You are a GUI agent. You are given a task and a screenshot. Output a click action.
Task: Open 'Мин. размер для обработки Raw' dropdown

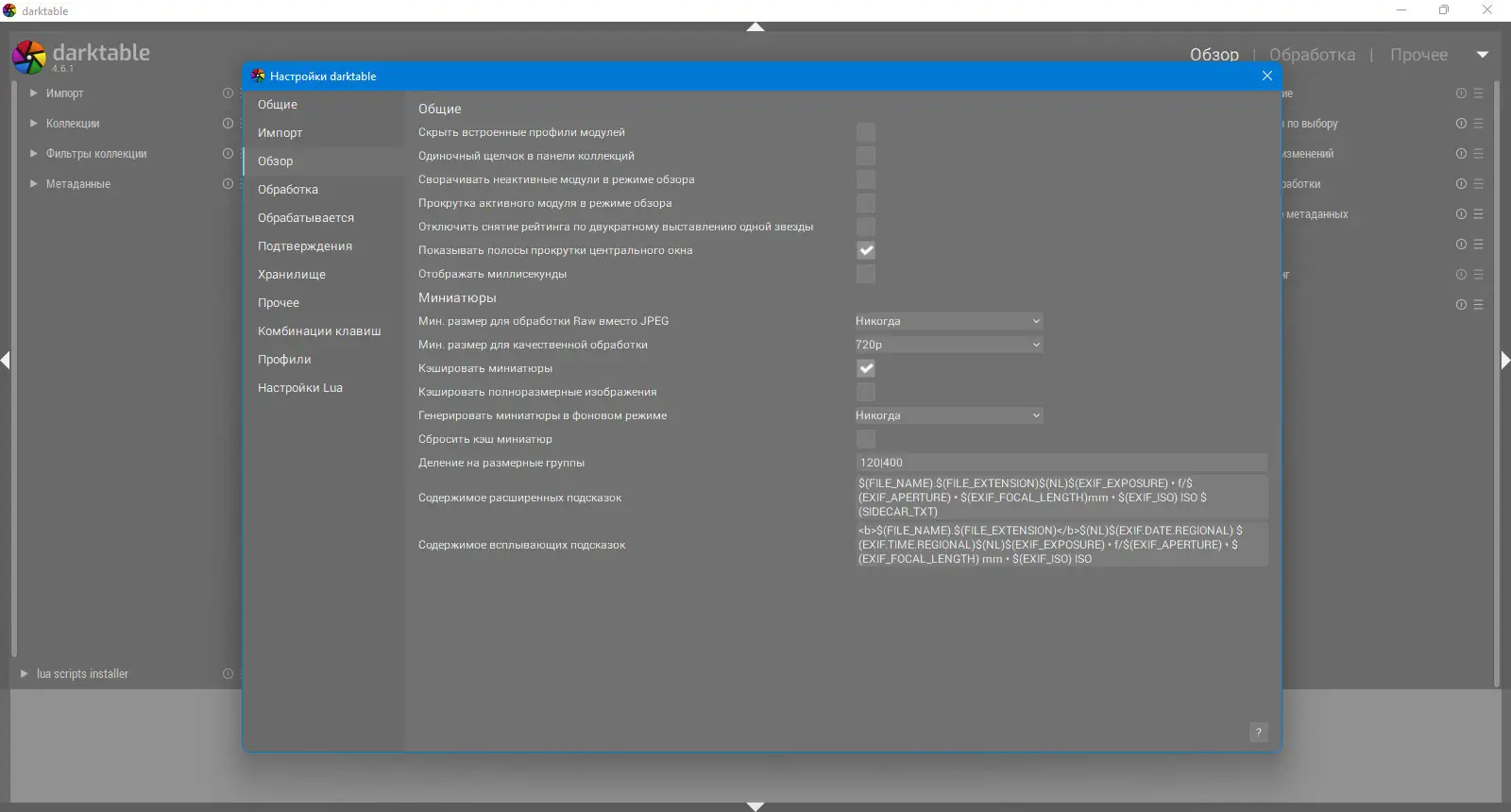pos(948,321)
